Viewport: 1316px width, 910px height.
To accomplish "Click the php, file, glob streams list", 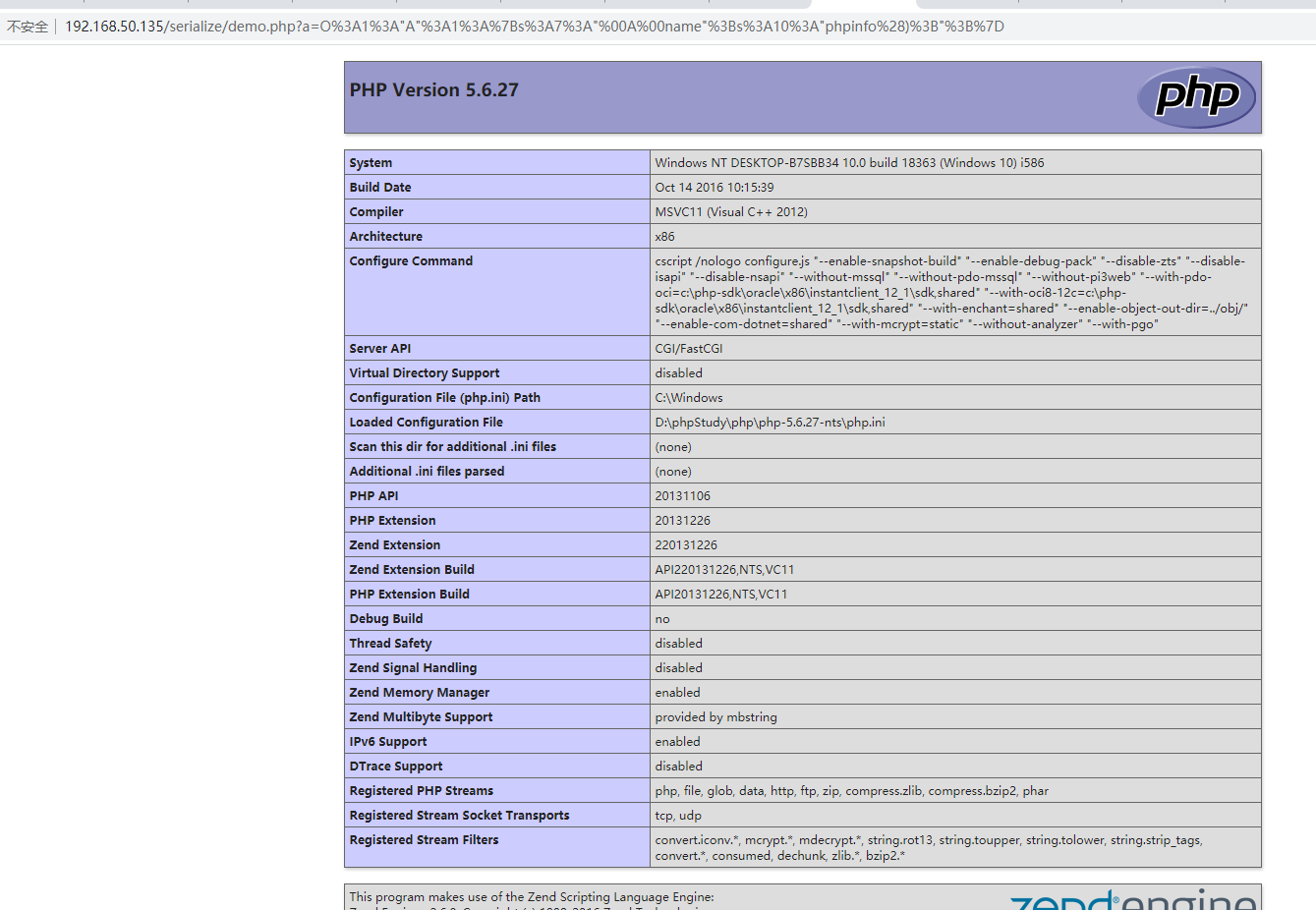I will (x=852, y=791).
